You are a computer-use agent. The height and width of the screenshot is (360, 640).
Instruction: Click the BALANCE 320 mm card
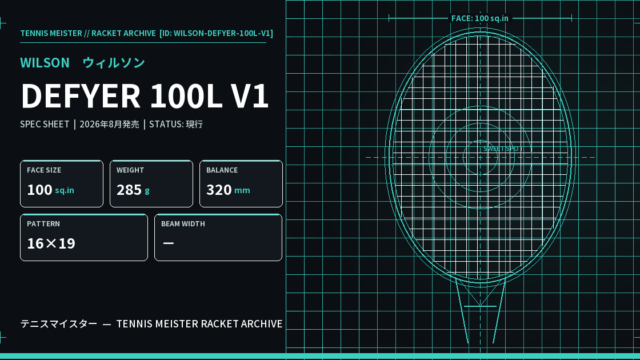coord(241,184)
